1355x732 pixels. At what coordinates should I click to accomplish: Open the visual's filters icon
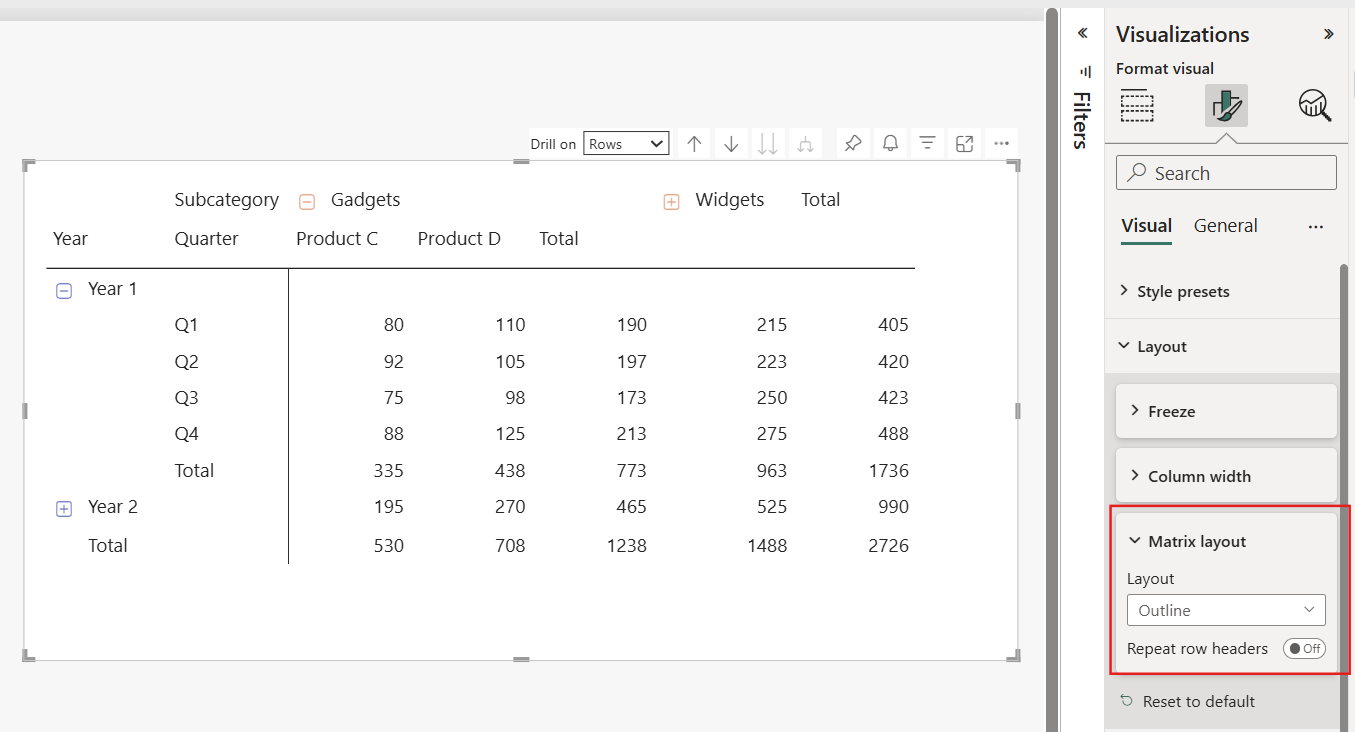point(928,144)
